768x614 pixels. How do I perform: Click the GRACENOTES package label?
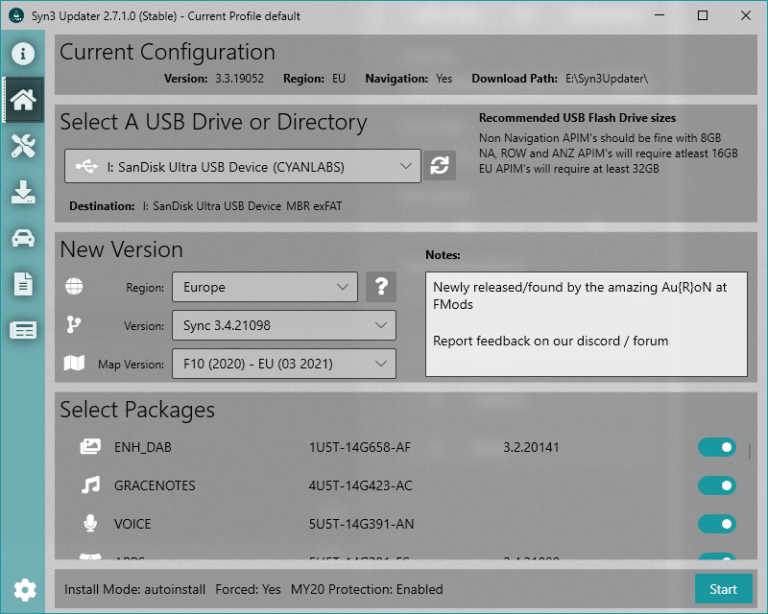tap(154, 485)
